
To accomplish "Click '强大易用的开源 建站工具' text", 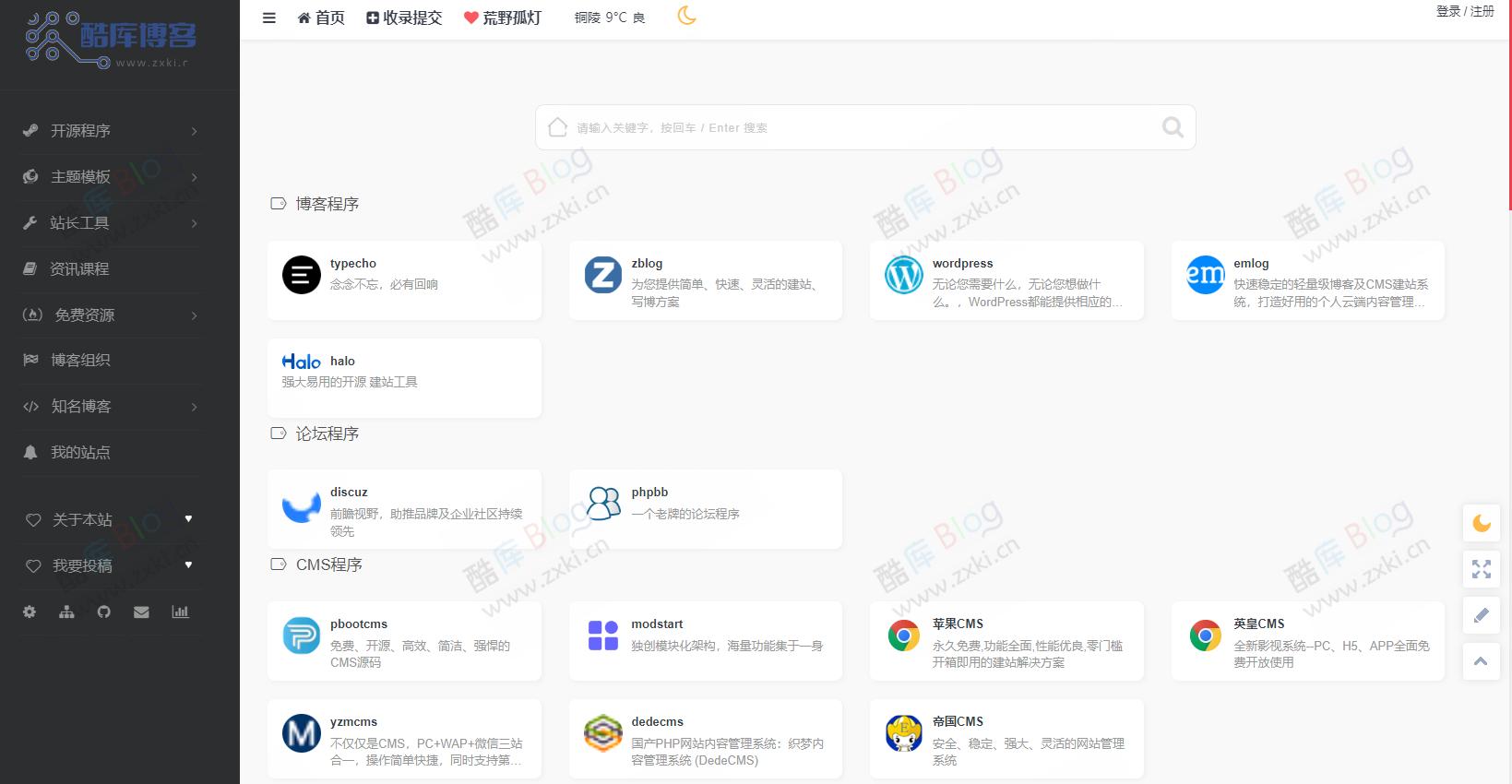I will tap(350, 382).
